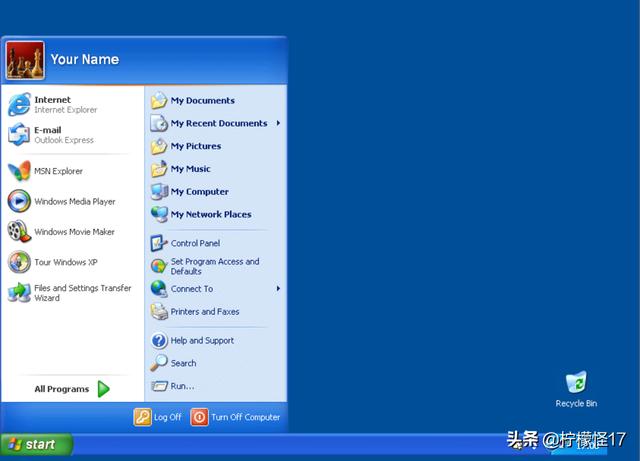
Task: Click the Start button on taskbar
Action: 37,444
